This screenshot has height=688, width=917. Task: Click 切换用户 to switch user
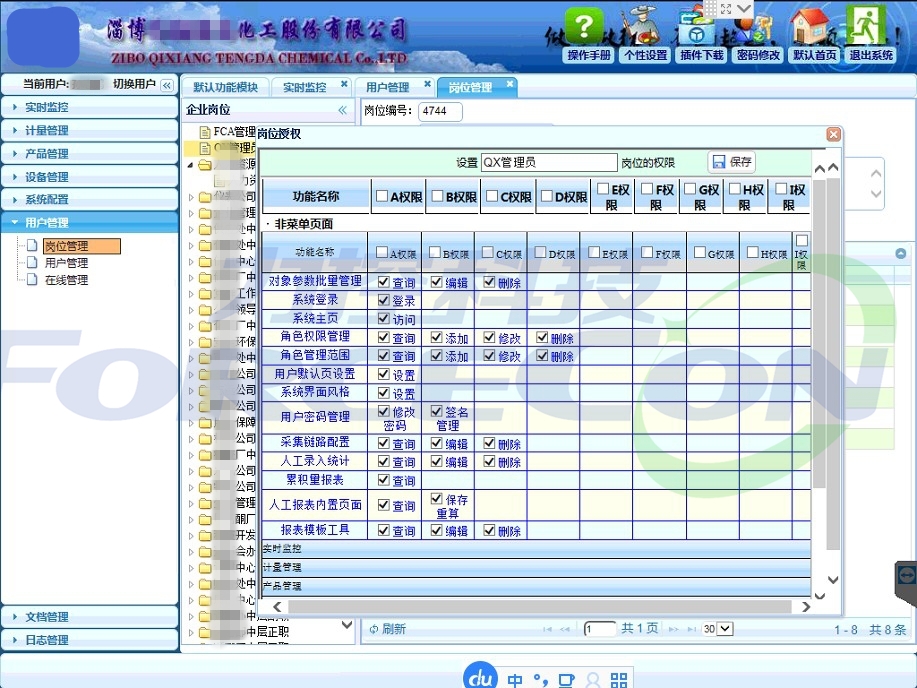click(x=134, y=85)
